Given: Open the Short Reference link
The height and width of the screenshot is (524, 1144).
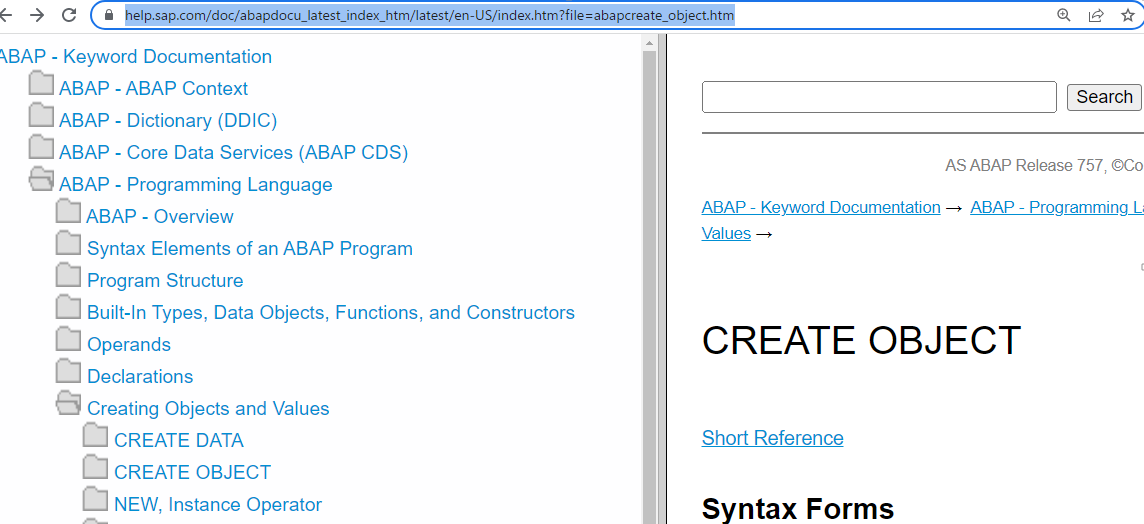Looking at the screenshot, I should (773, 438).
